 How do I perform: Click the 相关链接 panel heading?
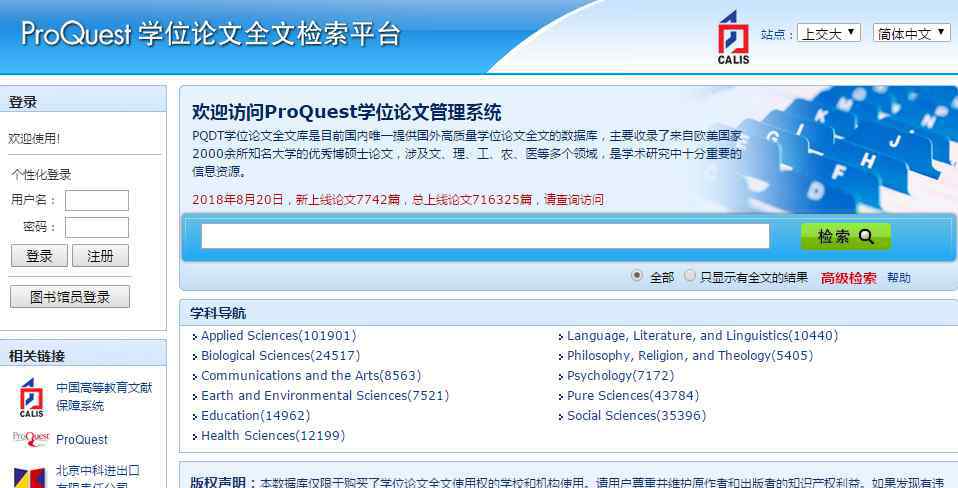[x=37, y=356]
